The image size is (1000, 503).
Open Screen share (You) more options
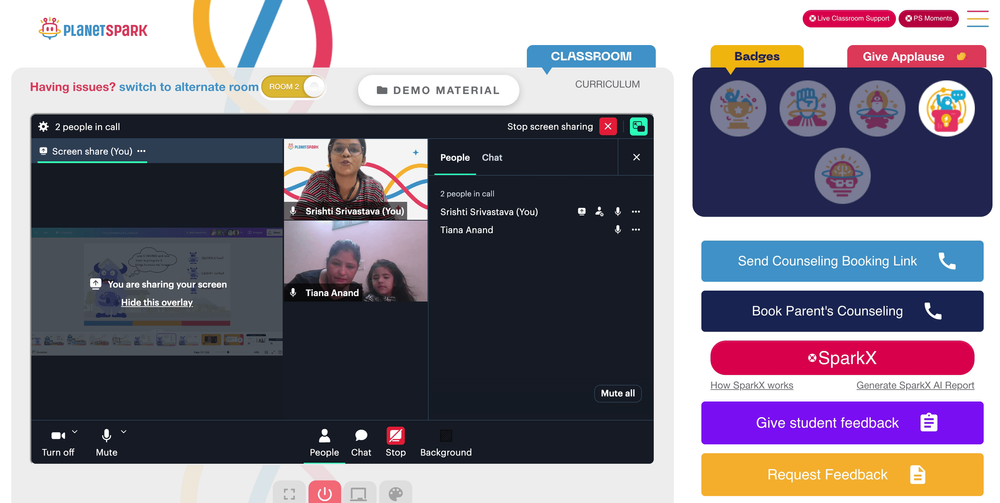[x=142, y=151]
